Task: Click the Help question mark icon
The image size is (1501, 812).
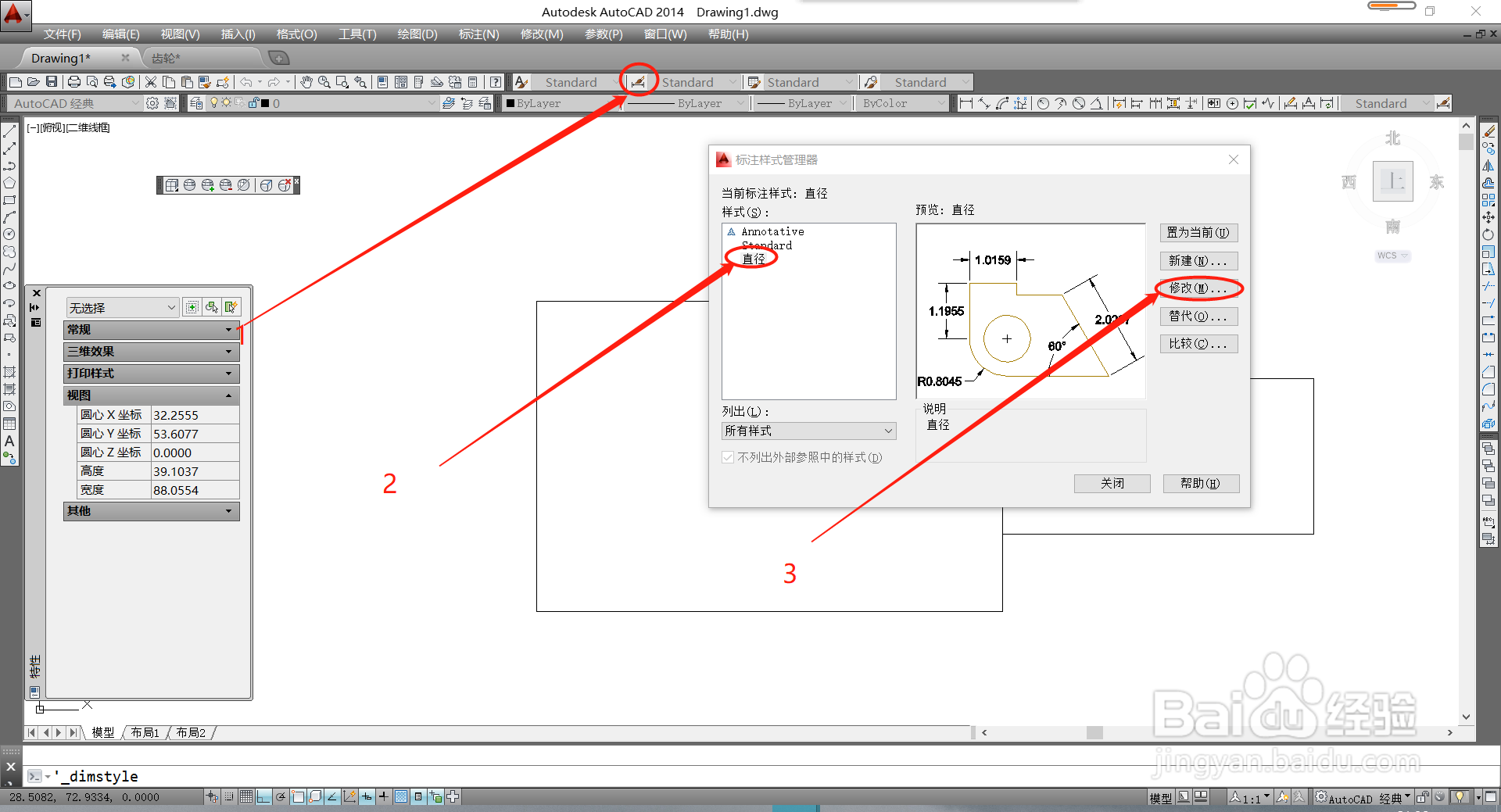Action: [496, 82]
